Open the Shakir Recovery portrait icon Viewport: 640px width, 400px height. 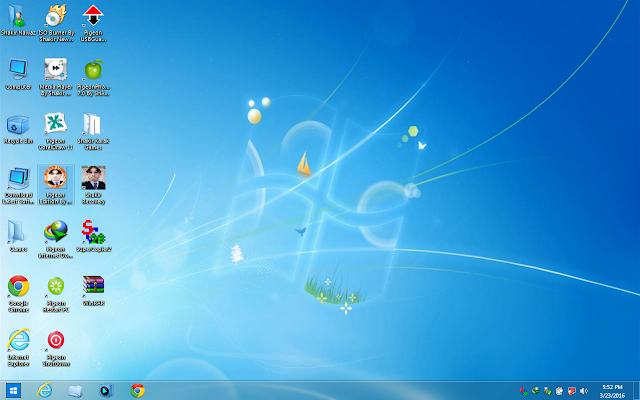(x=93, y=185)
